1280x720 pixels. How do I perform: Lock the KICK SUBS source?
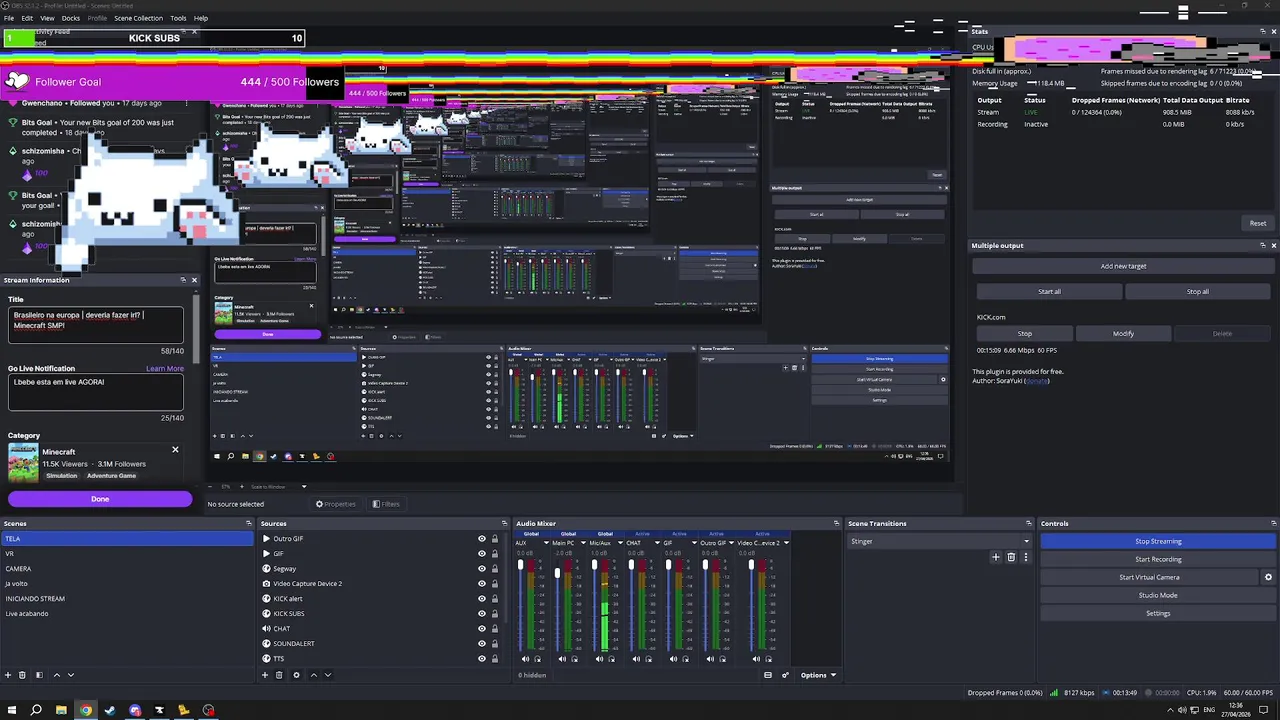pos(494,614)
